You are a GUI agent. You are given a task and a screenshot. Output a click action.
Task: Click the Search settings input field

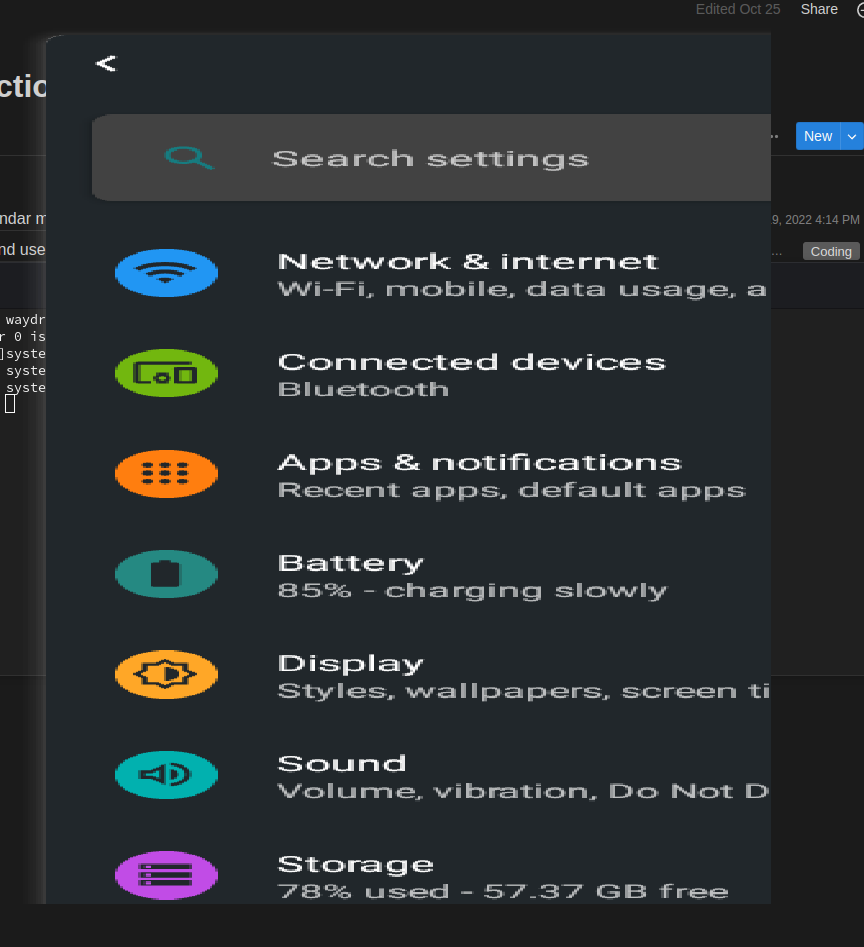pos(430,158)
